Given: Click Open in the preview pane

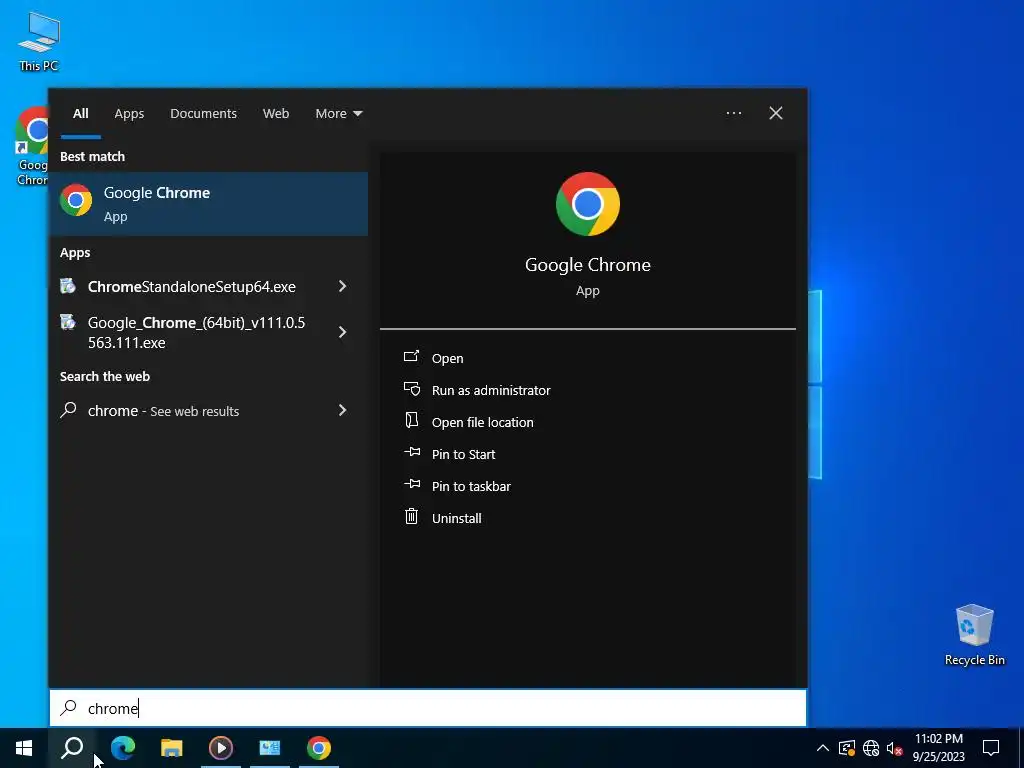Looking at the screenshot, I should click(447, 359).
